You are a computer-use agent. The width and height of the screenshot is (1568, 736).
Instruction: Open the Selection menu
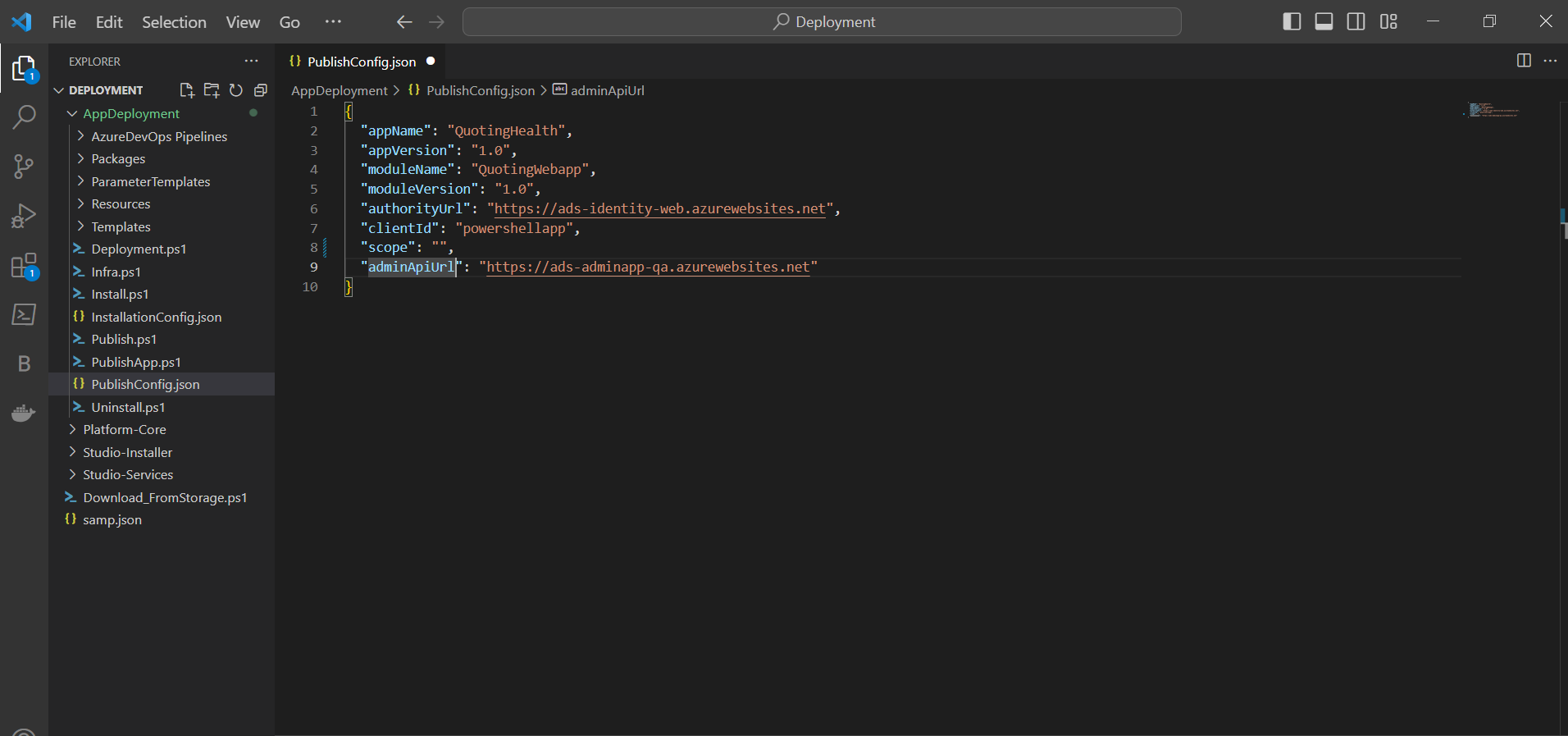174,22
